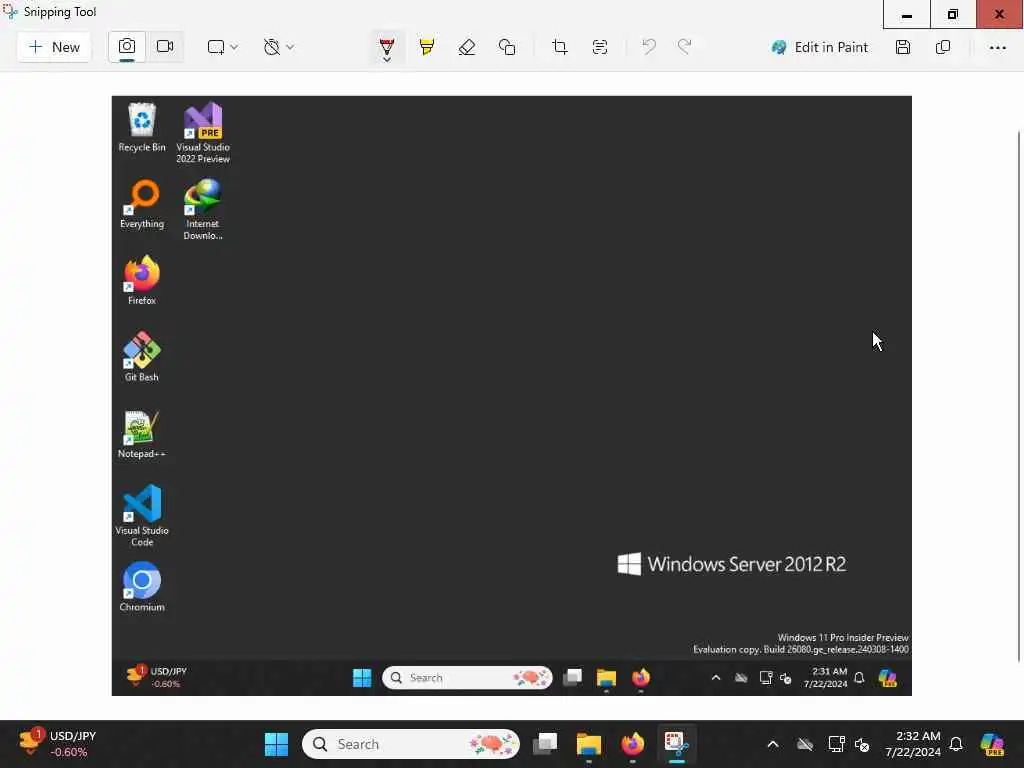Open Start on the live Windows taskbar
This screenshot has width=1024, height=768.
(276, 744)
